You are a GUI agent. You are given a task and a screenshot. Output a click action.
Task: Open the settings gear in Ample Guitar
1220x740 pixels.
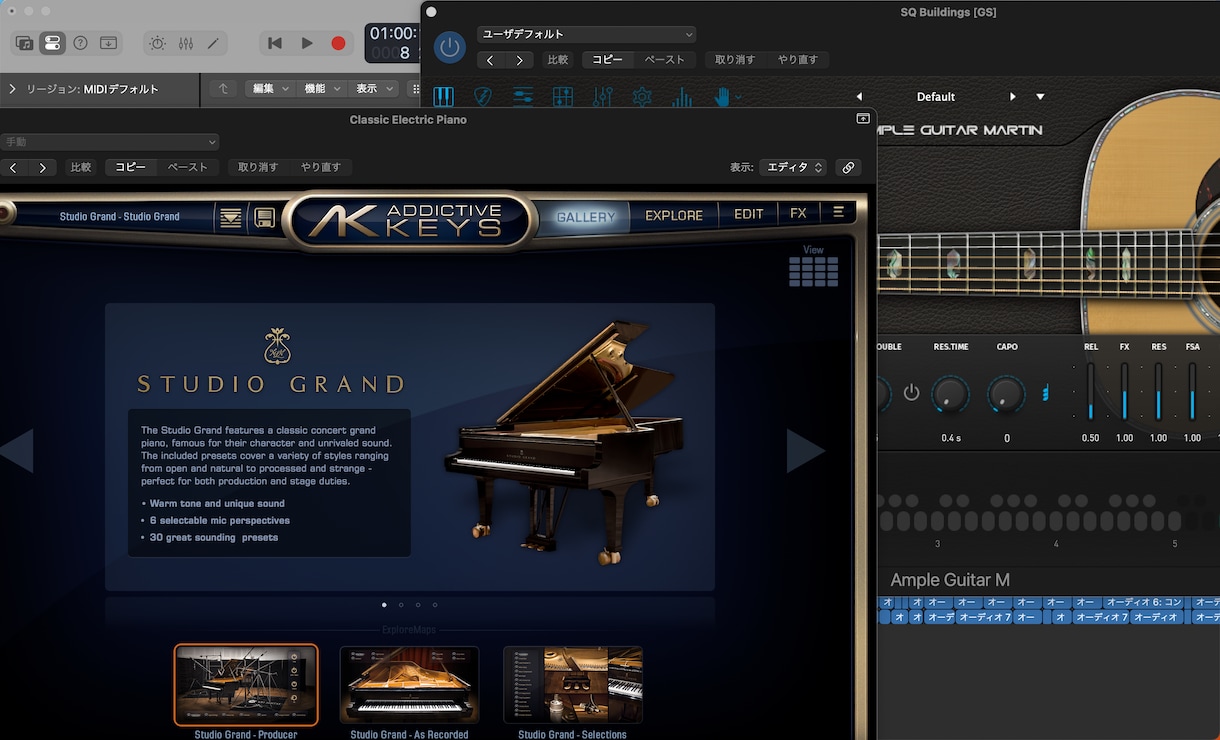(x=642, y=97)
